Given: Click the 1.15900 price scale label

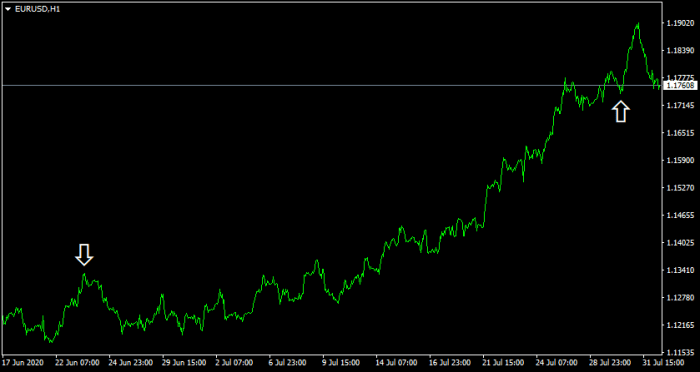Looking at the screenshot, I should pos(680,160).
